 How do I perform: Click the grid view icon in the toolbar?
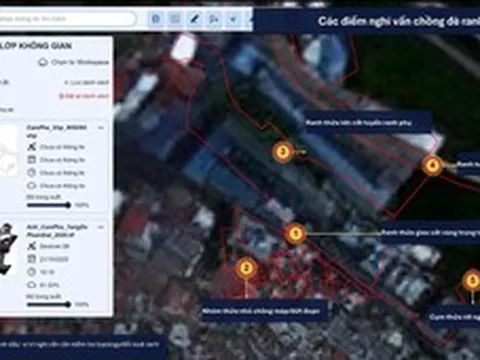coord(175,19)
